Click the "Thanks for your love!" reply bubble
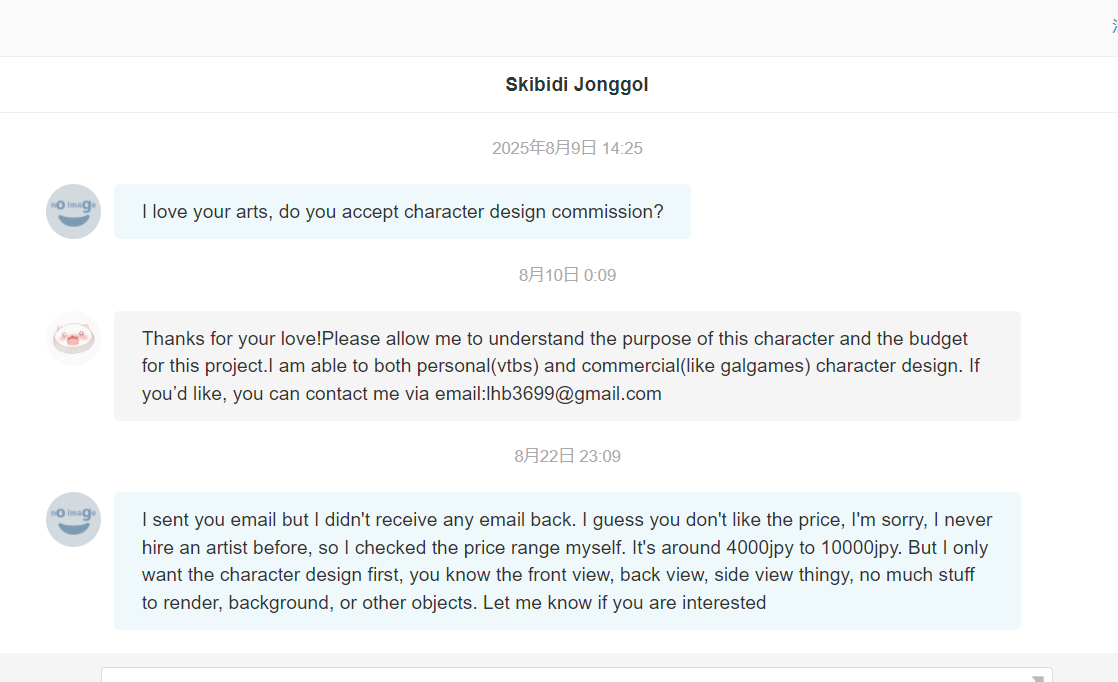1118x682 pixels. [x=566, y=366]
